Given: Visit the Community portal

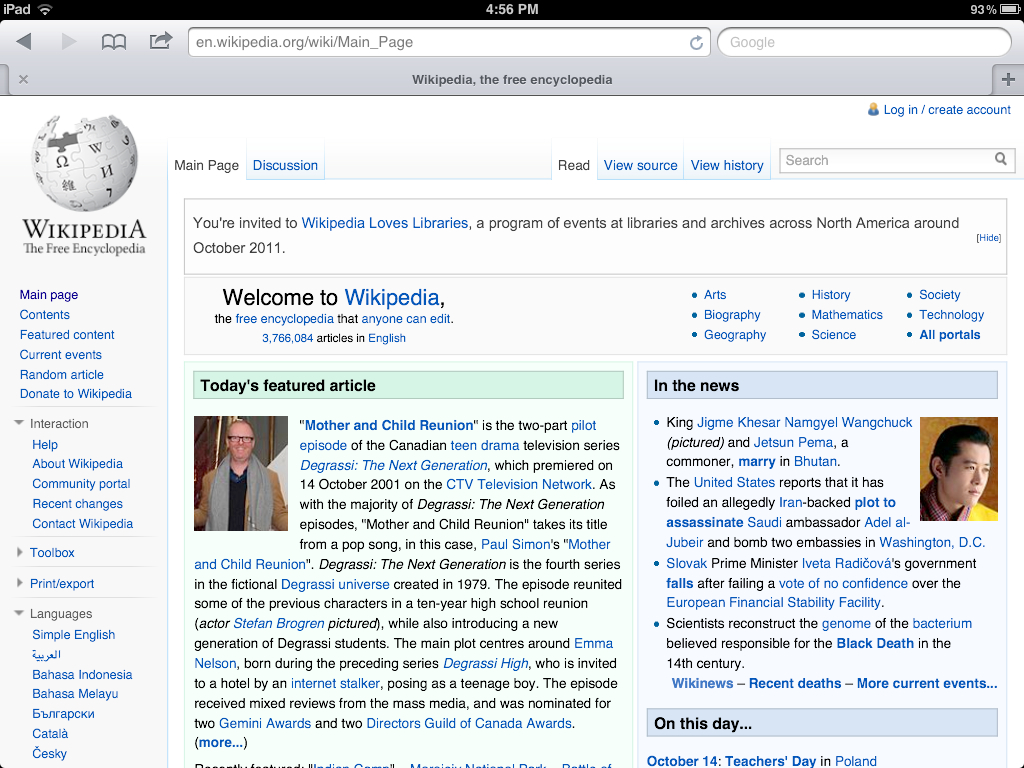Looking at the screenshot, I should (x=82, y=484).
